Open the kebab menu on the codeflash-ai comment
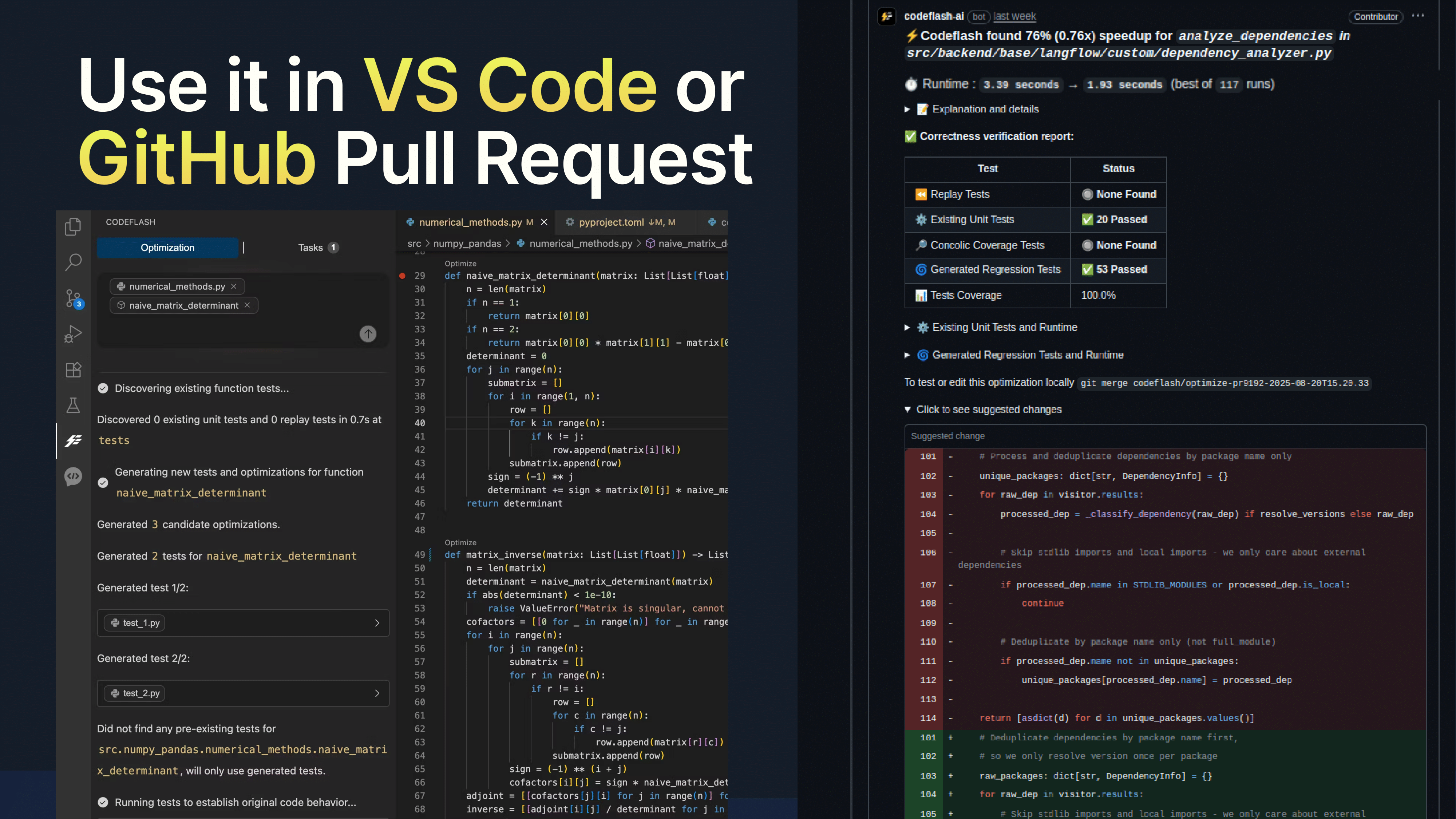This screenshot has height=819, width=1456. 1419,16
